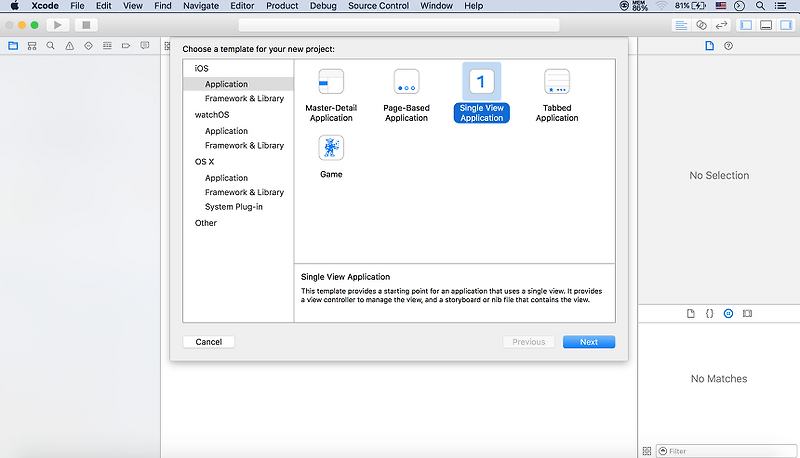Select Tabbed Application template
The image size is (800, 458).
click(557, 95)
